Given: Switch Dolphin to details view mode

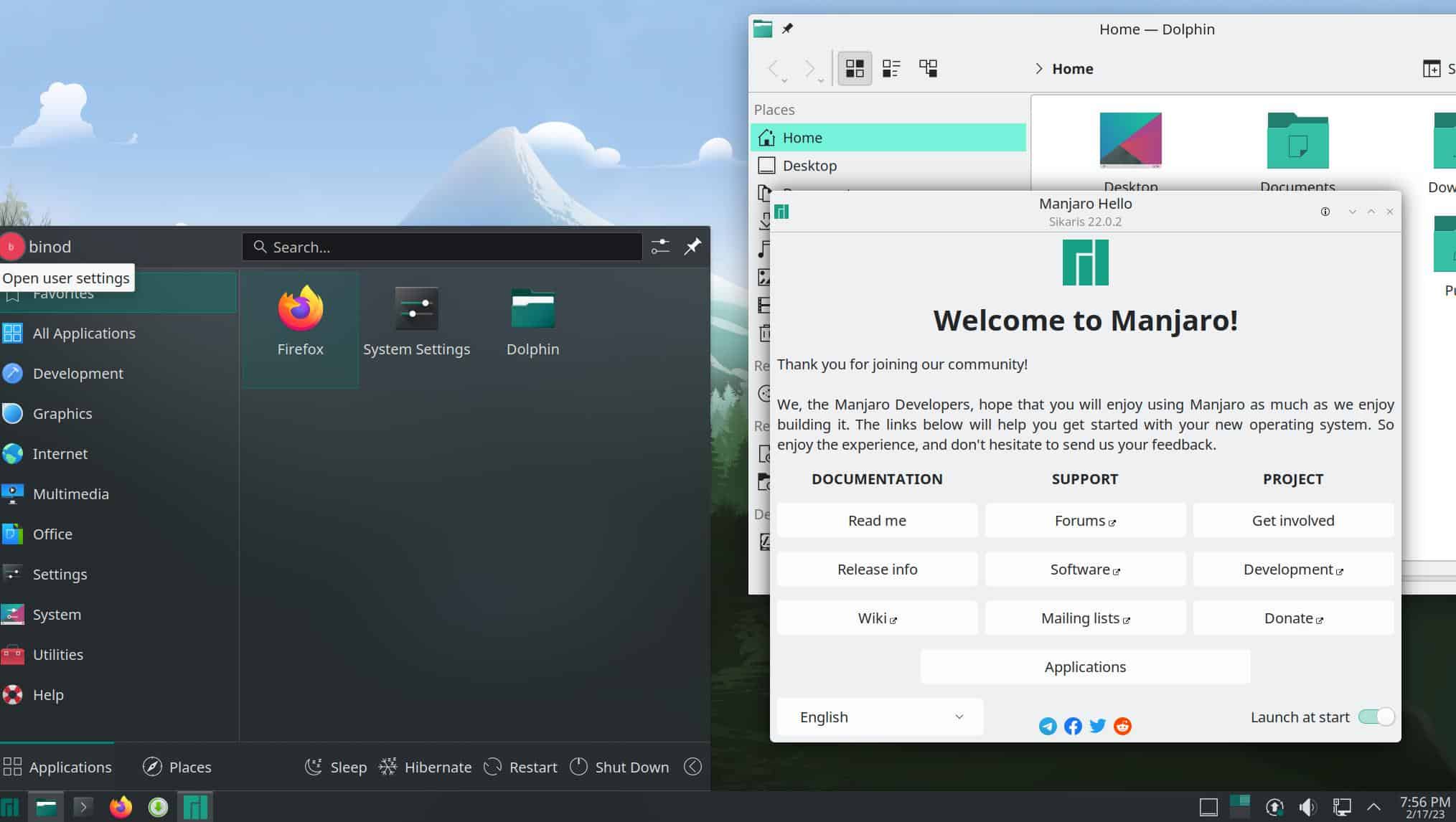Looking at the screenshot, I should pyautogui.click(x=892, y=68).
